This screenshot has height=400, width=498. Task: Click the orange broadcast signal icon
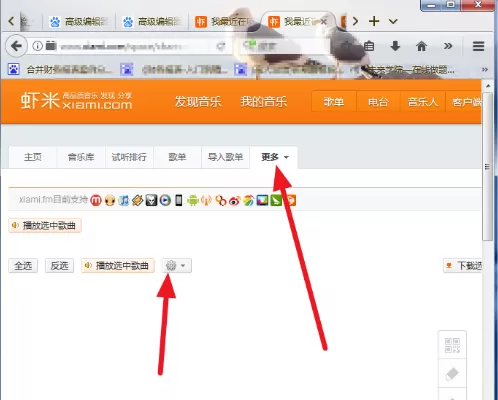point(207,200)
